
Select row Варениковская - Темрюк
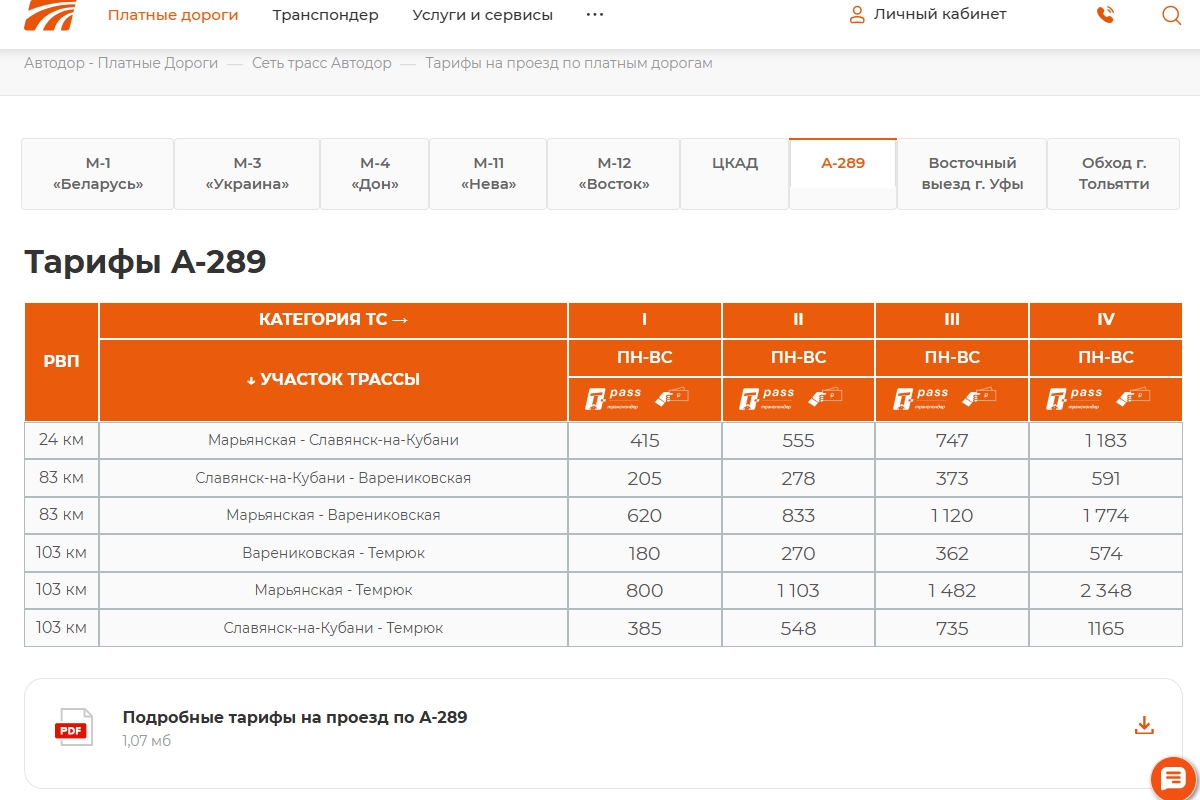pos(603,553)
